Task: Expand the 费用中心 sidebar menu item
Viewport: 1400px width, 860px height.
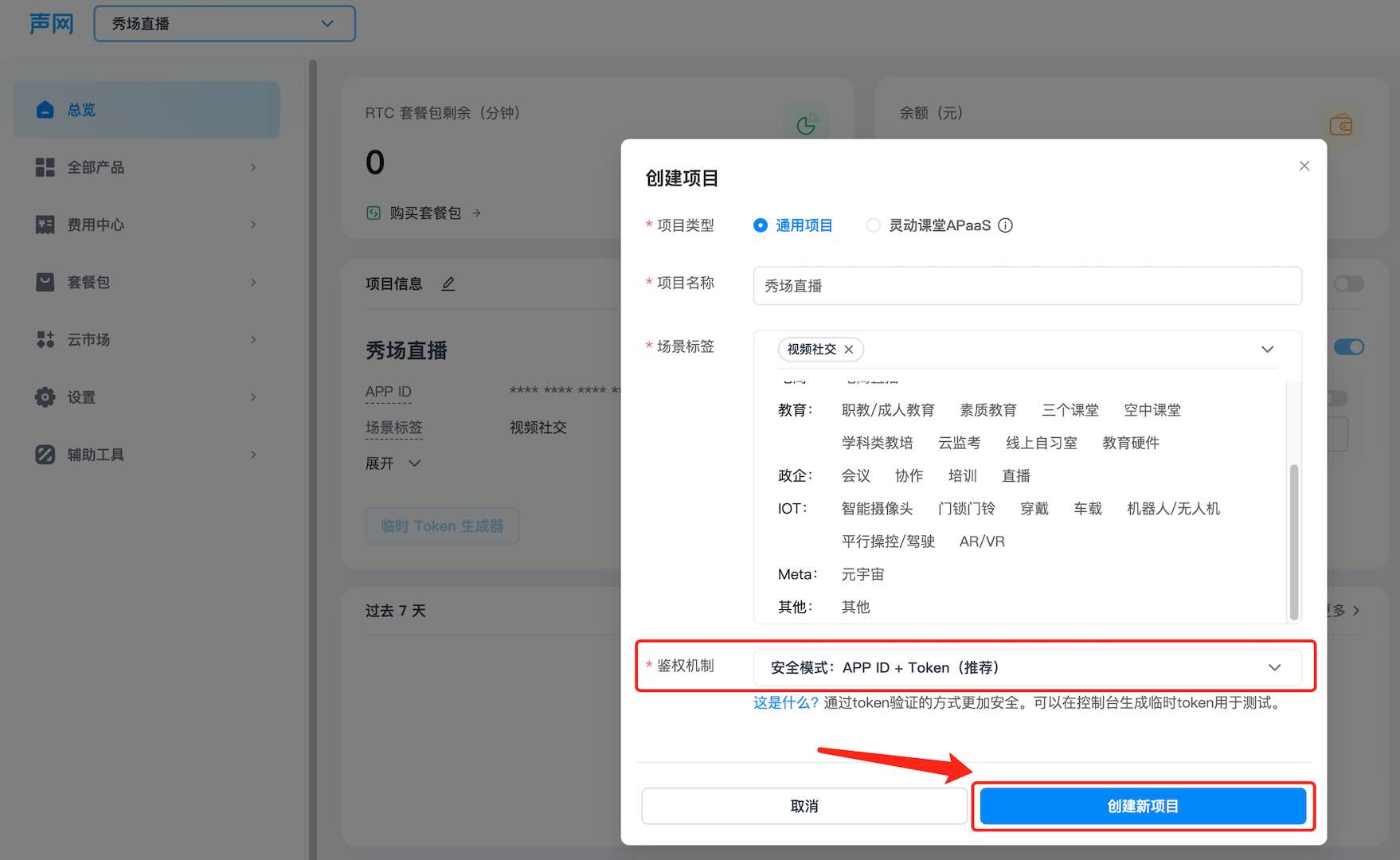Action: (x=147, y=225)
